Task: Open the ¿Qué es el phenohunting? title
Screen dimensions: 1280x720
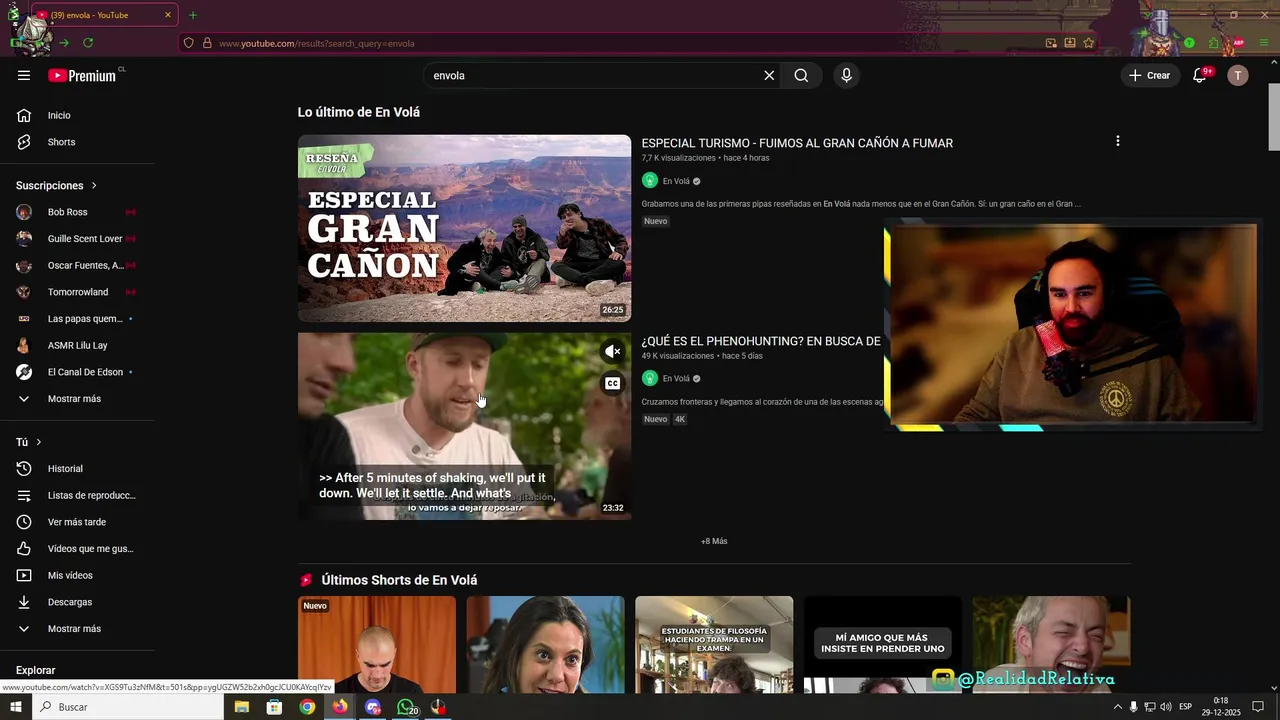Action: [x=761, y=341]
